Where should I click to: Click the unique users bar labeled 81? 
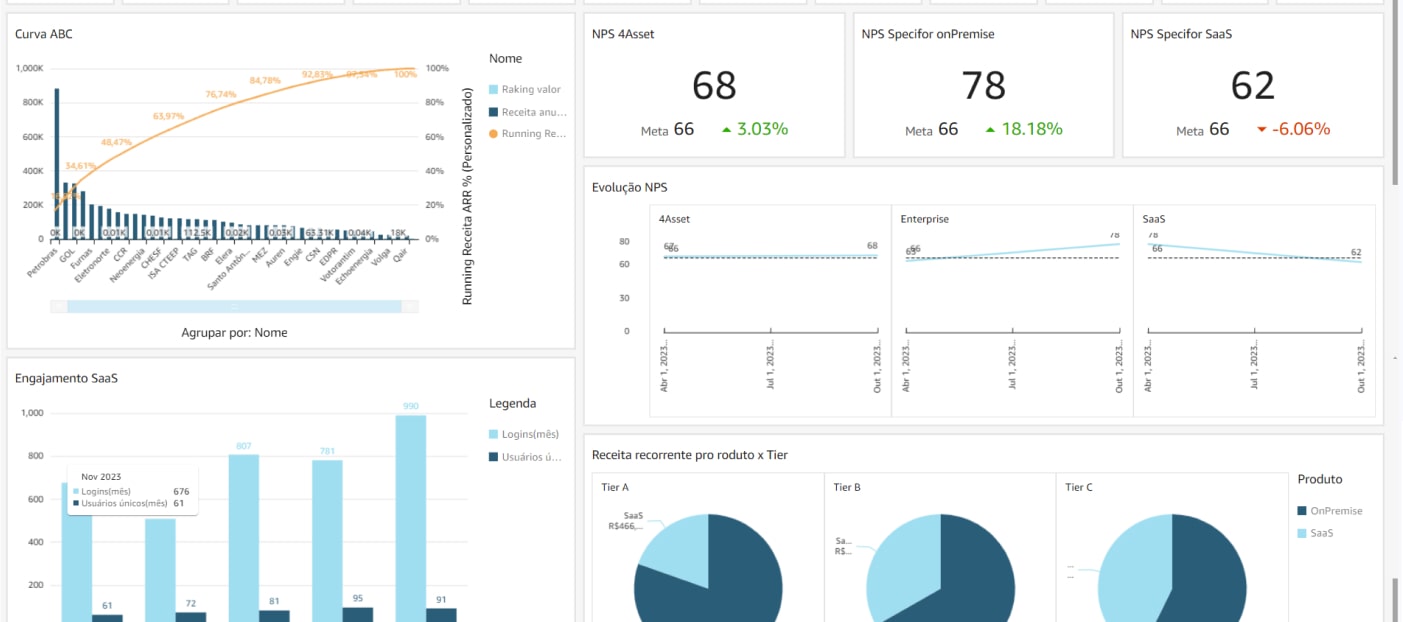(275, 616)
